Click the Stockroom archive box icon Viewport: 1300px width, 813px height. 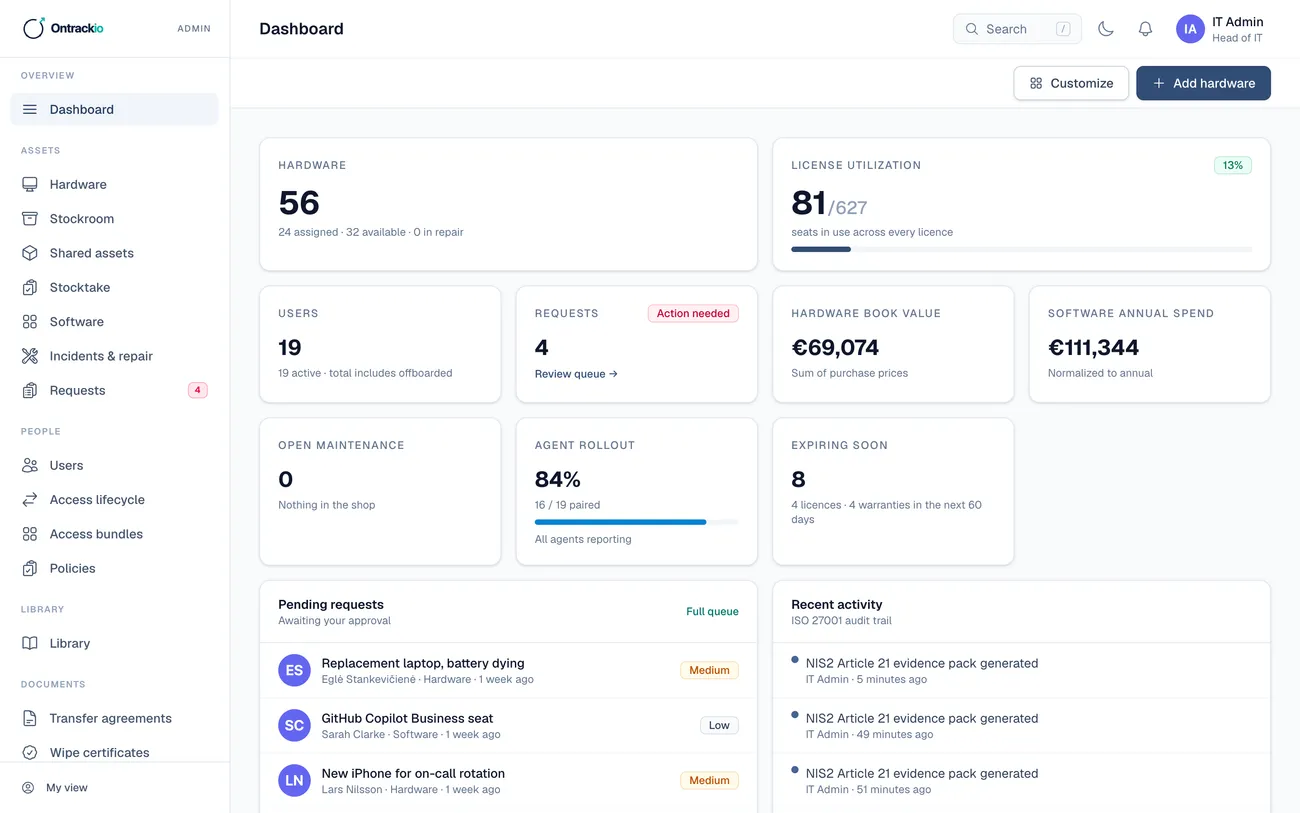tap(30, 219)
